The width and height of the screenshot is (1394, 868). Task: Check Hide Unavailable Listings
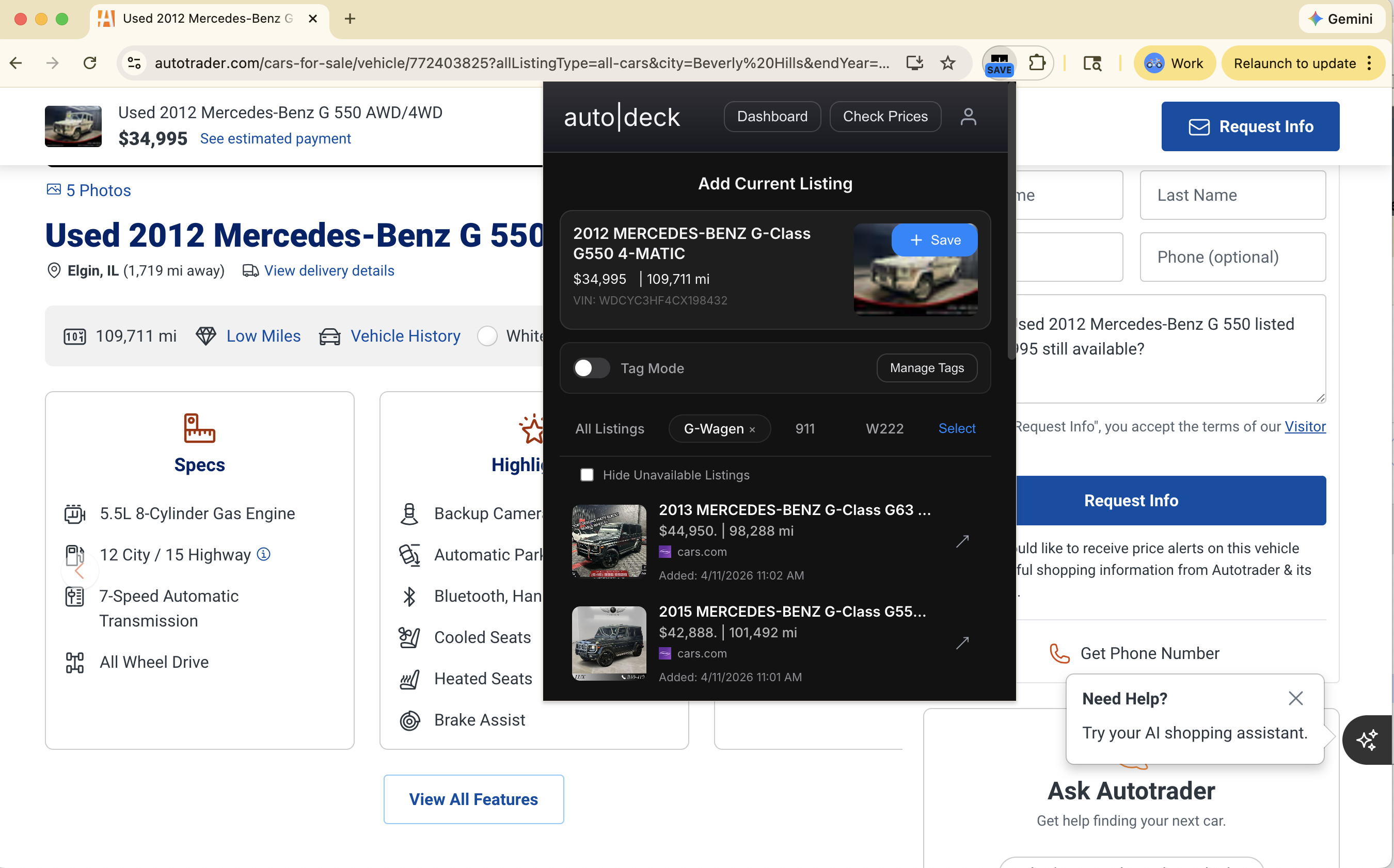[587, 475]
